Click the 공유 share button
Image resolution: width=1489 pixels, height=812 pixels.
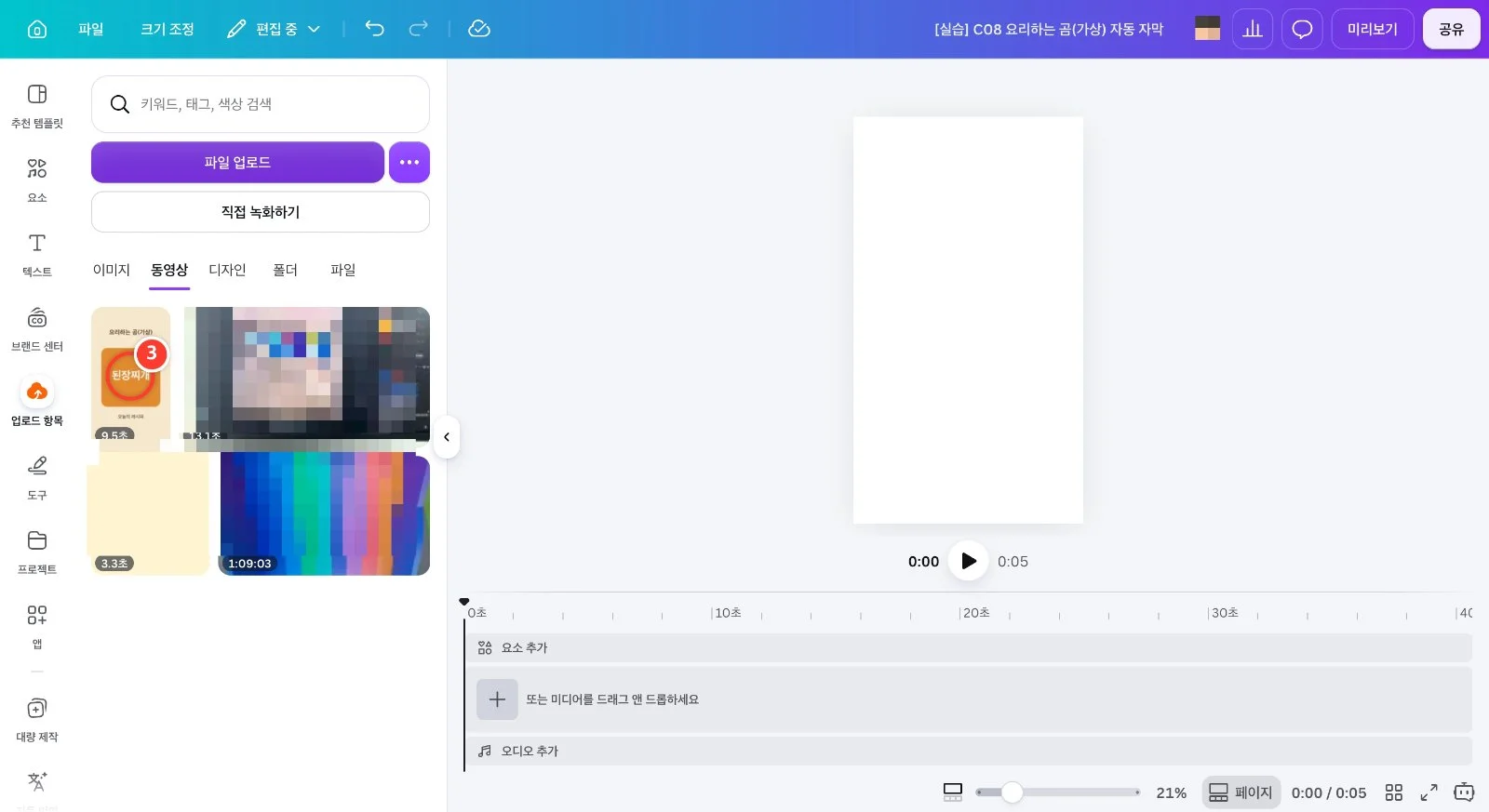(1452, 29)
